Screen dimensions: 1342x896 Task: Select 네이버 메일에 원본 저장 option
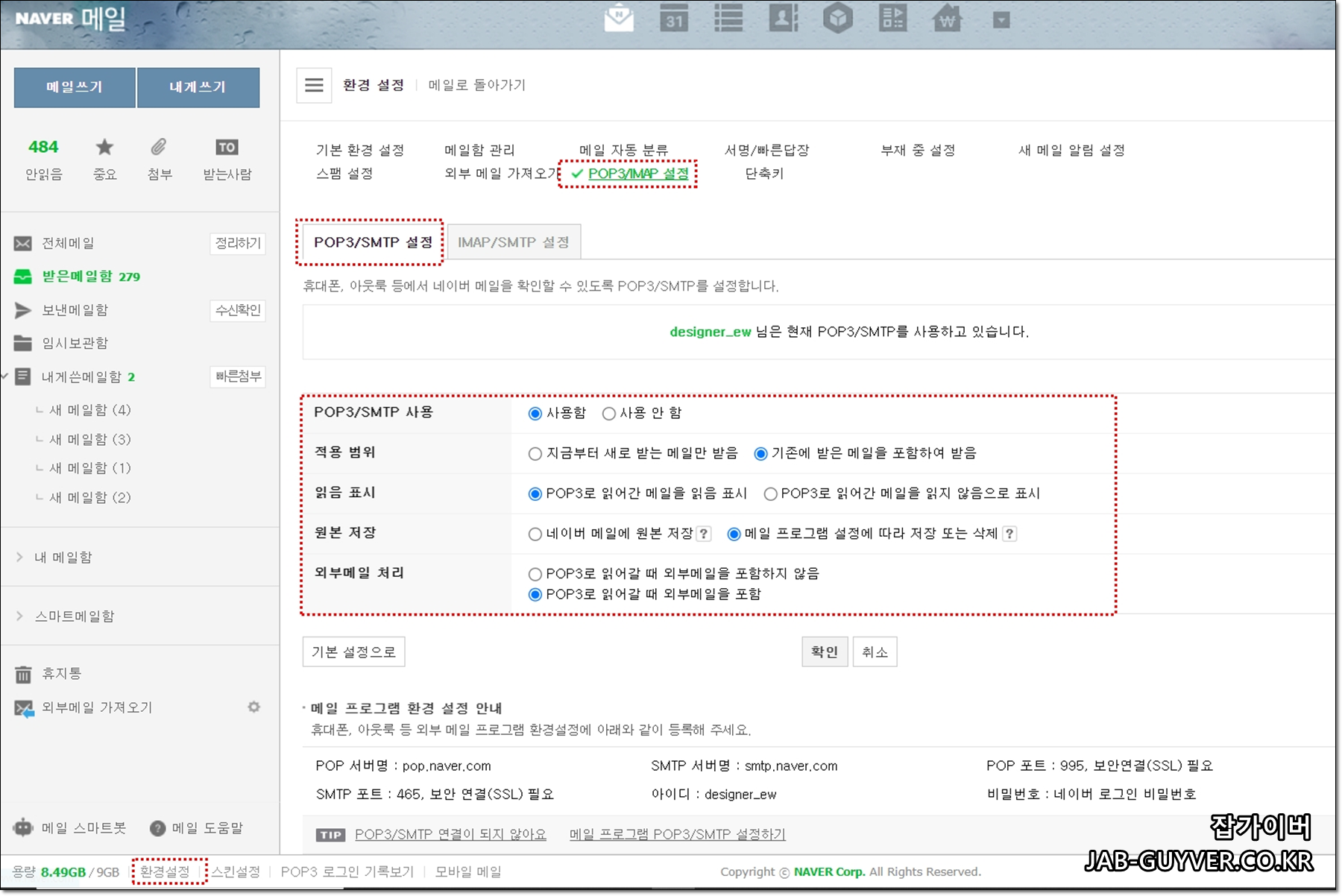pyautogui.click(x=535, y=533)
